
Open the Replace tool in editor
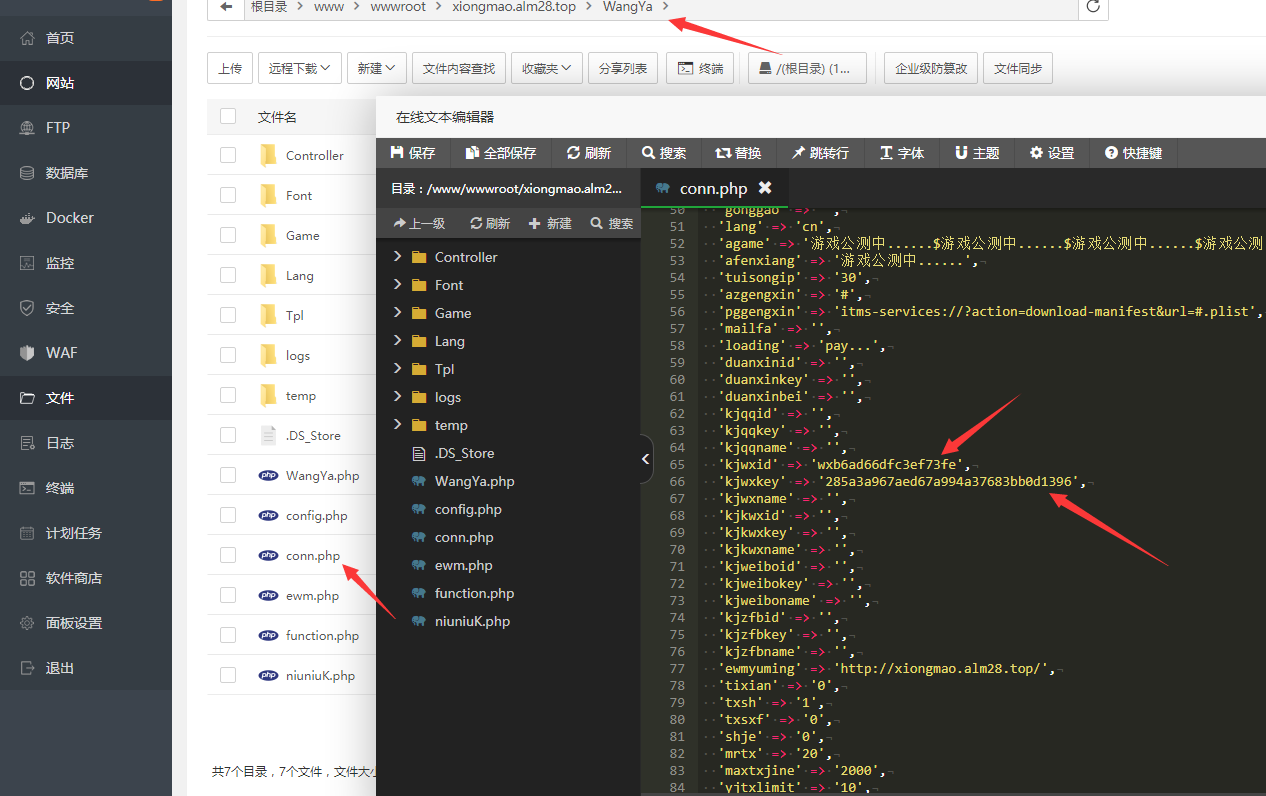click(x=738, y=153)
